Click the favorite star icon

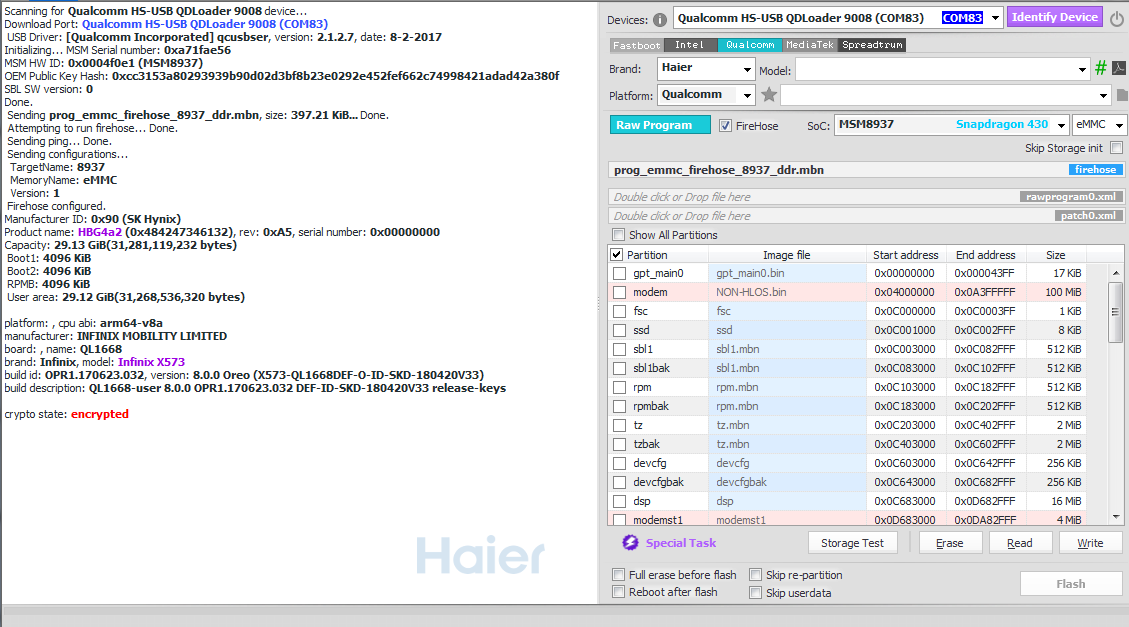769,94
